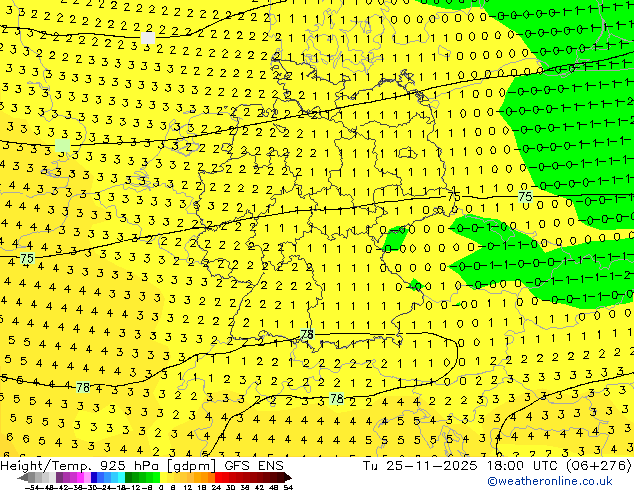
Task: Pick the dark blue swatch in the temperature legend
Action: click(x=94, y=477)
